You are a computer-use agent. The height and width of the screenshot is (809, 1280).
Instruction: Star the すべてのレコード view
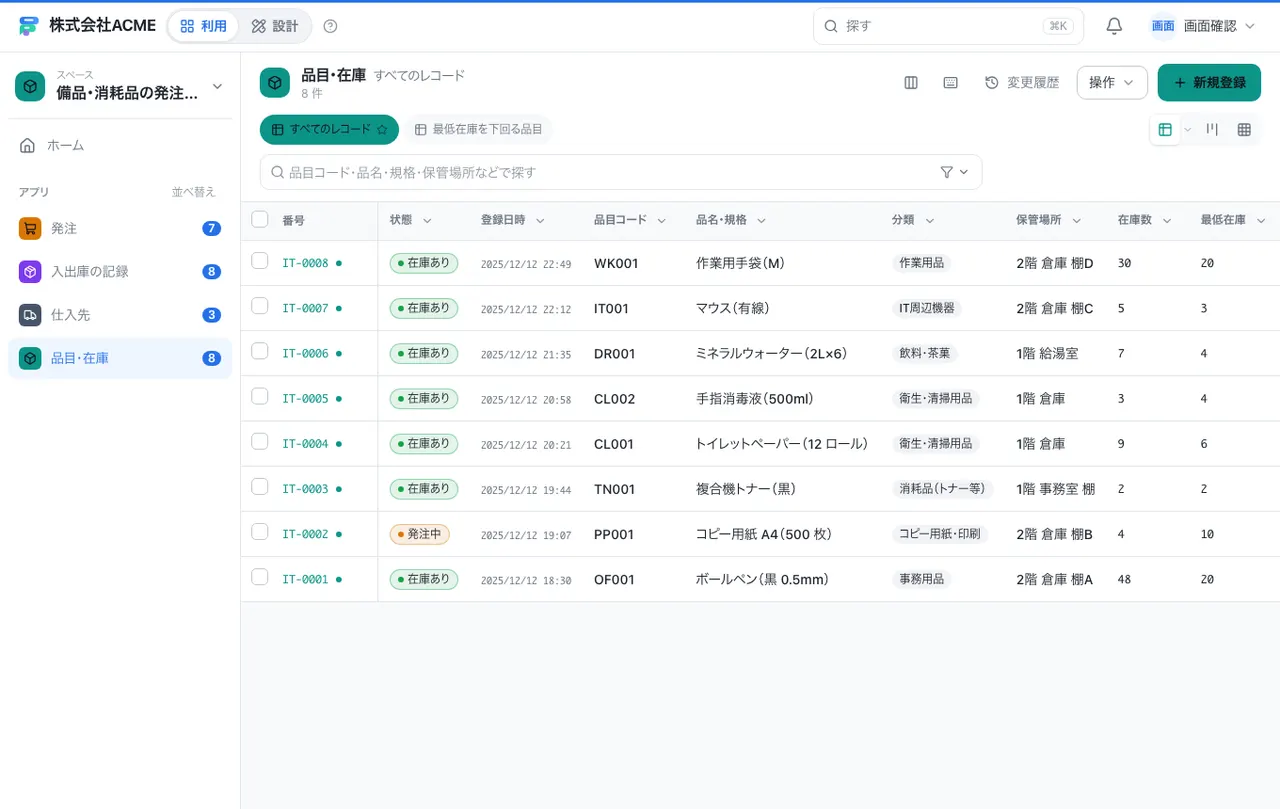click(x=381, y=129)
